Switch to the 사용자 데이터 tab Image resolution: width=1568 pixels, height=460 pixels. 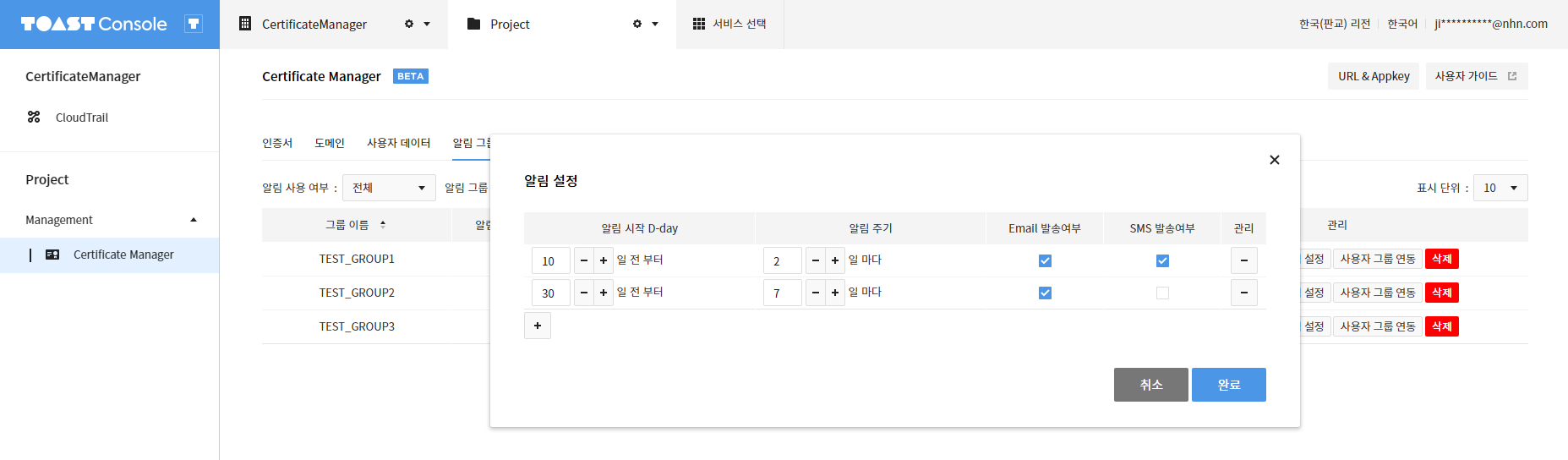(x=399, y=143)
